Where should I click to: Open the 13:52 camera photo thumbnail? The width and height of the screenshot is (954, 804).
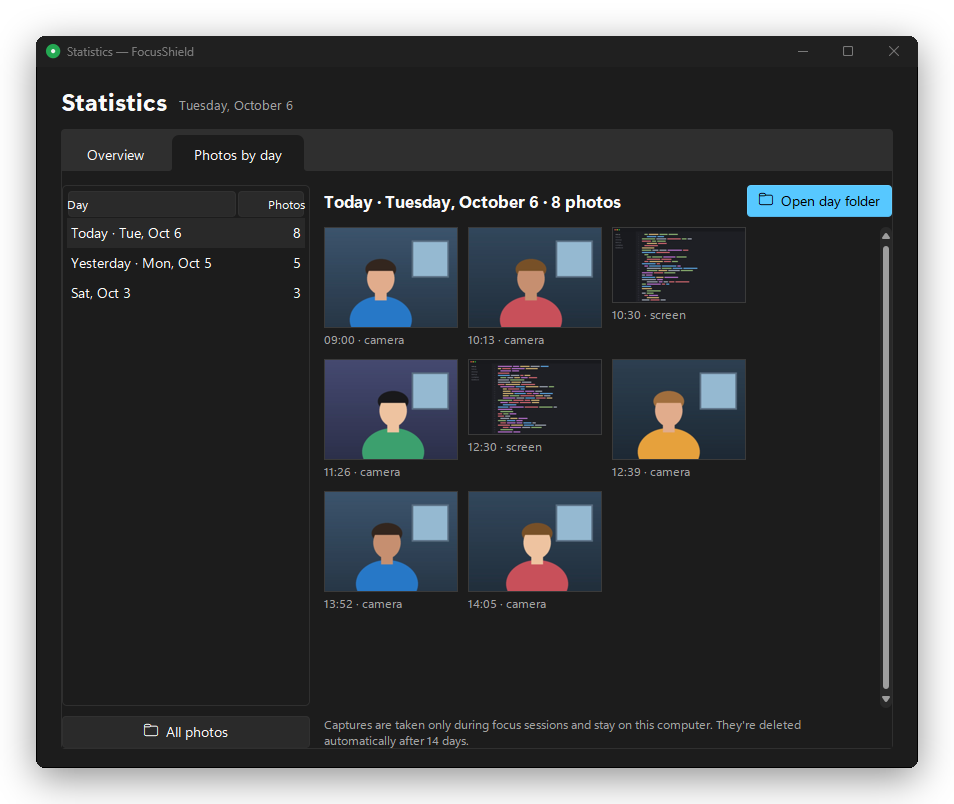[x=391, y=542]
